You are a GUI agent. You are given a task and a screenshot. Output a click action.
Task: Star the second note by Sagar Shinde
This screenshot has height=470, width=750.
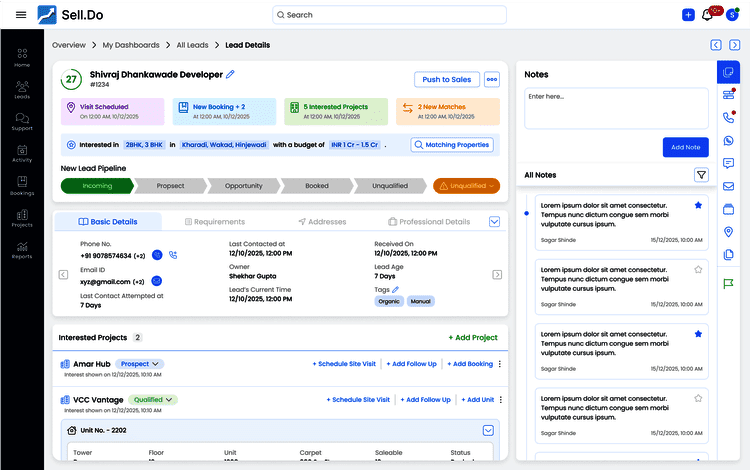(698, 269)
